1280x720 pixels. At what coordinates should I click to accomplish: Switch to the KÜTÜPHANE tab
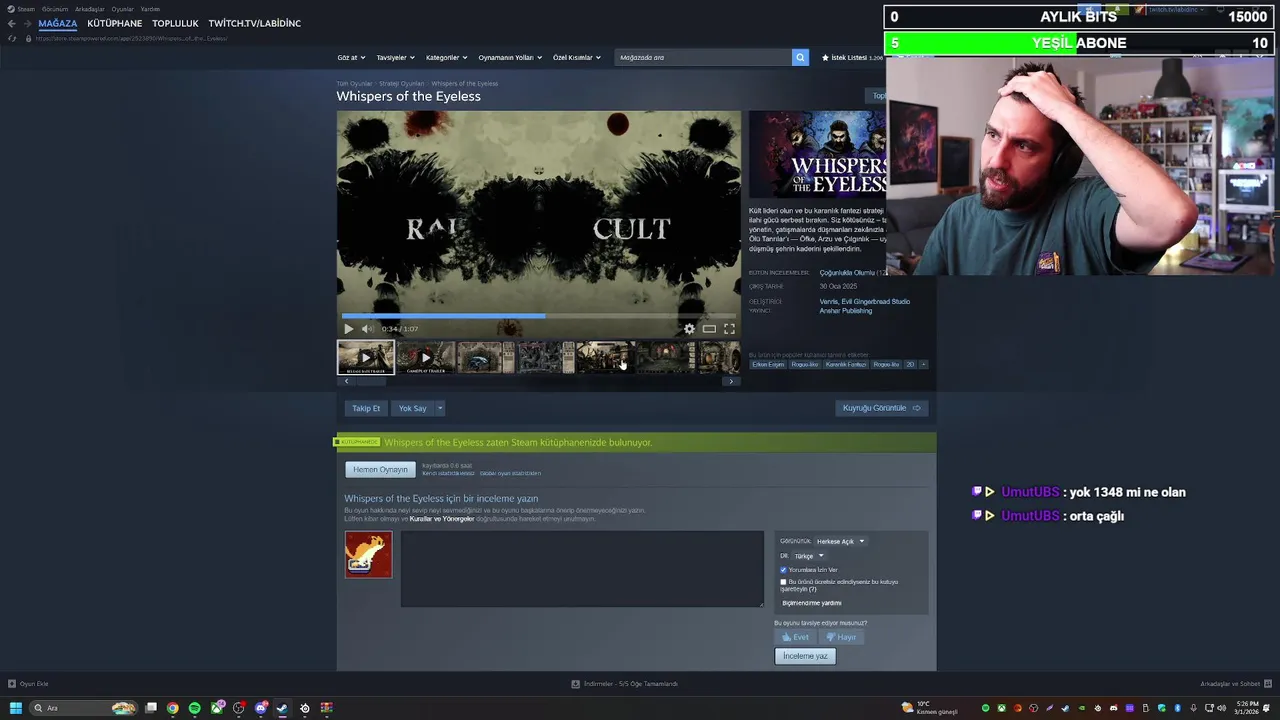coord(115,23)
